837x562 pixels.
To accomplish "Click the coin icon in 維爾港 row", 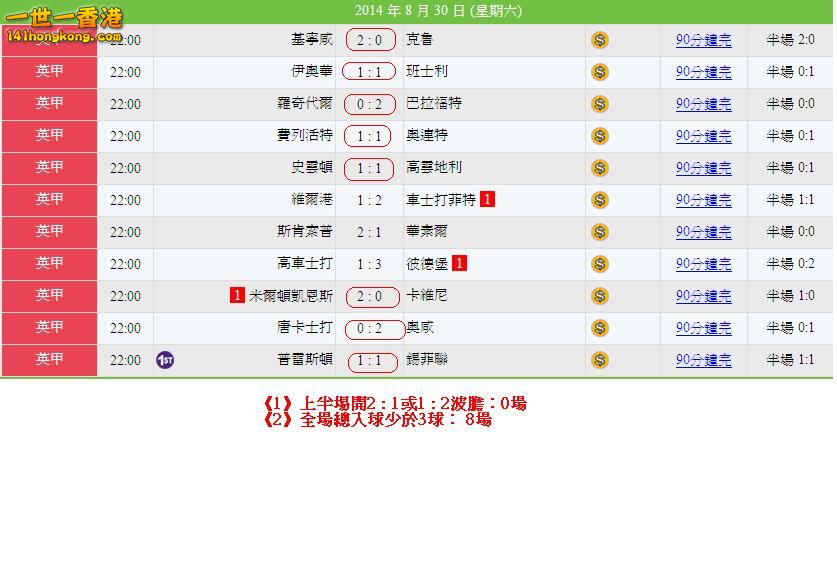I will 599,200.
